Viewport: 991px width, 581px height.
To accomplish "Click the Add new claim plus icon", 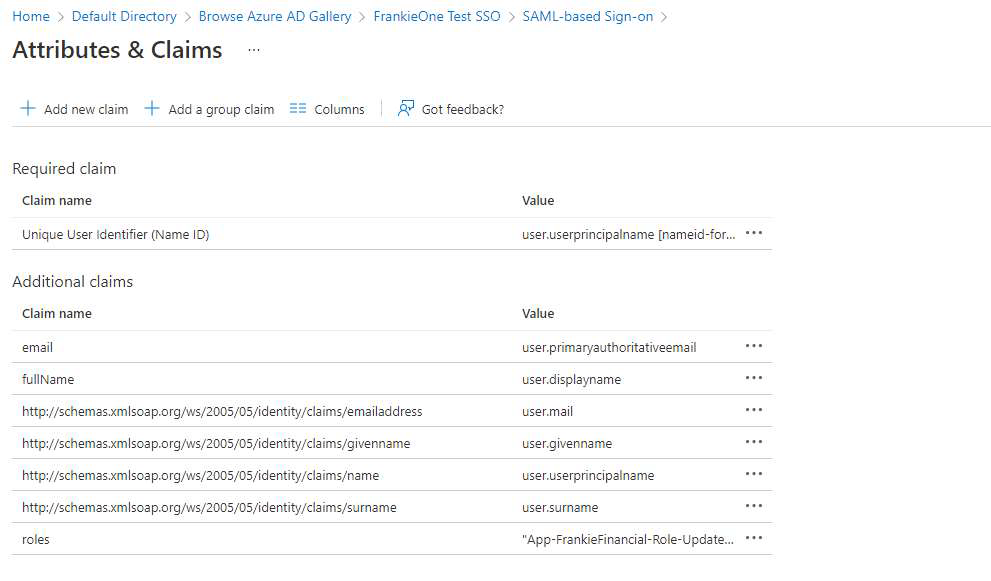I will [x=28, y=109].
